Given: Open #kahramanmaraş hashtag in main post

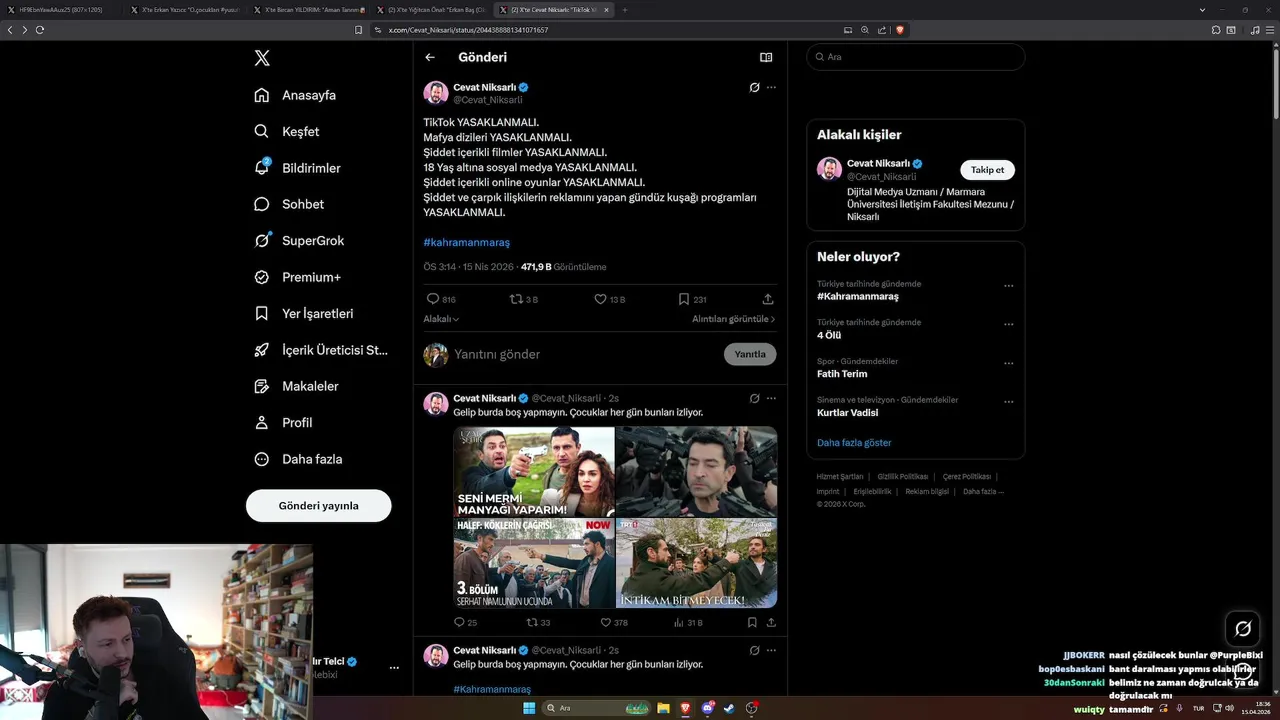Looking at the screenshot, I should (466, 242).
